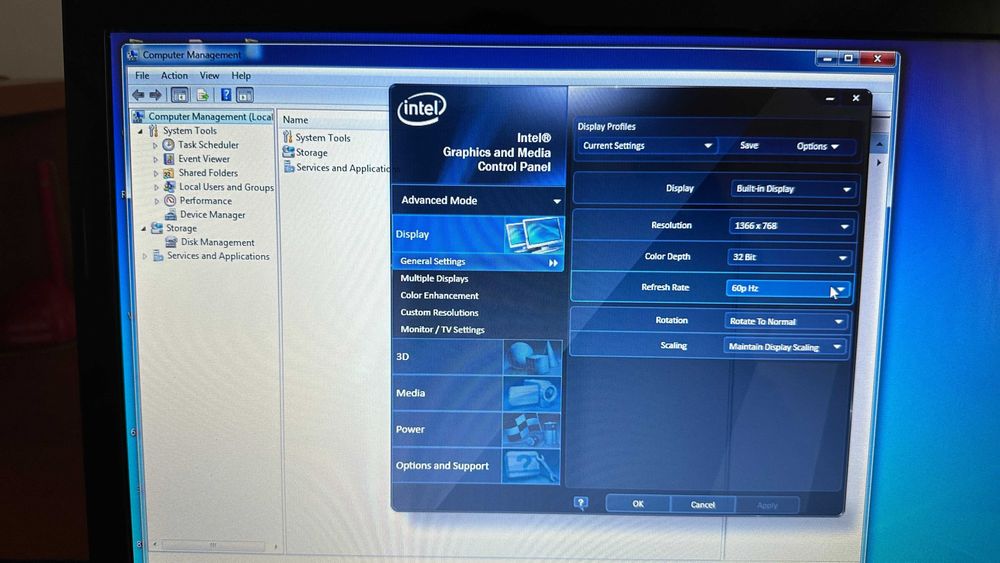The width and height of the screenshot is (1000, 563).
Task: Click the Event Viewer icon in tree
Action: click(169, 159)
